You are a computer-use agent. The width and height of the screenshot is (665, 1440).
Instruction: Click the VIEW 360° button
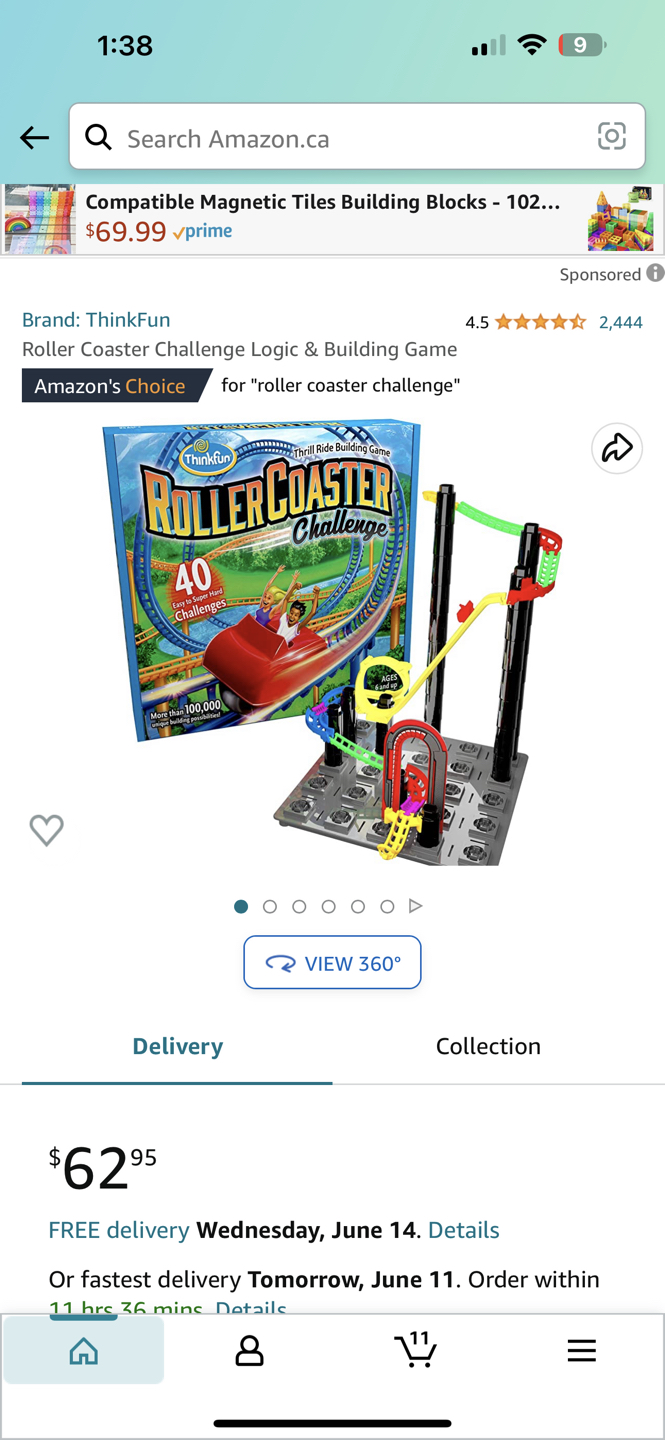(332, 962)
